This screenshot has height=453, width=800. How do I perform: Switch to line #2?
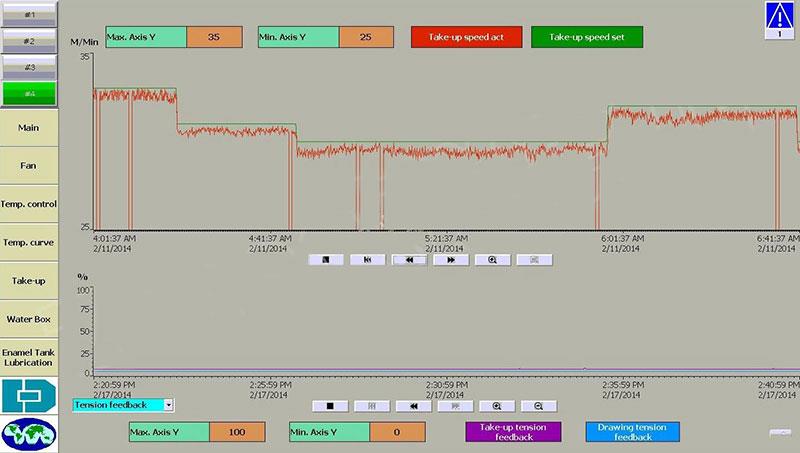tap(29, 41)
